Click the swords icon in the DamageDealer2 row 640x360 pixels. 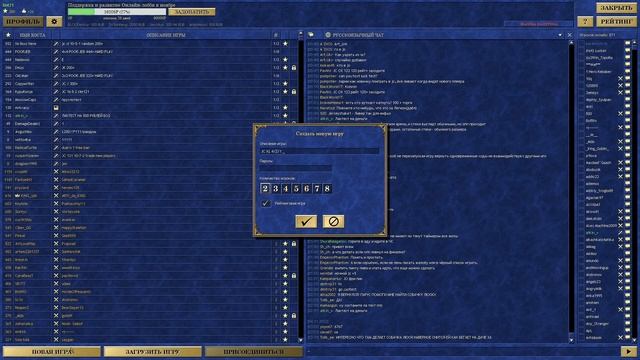point(56,124)
